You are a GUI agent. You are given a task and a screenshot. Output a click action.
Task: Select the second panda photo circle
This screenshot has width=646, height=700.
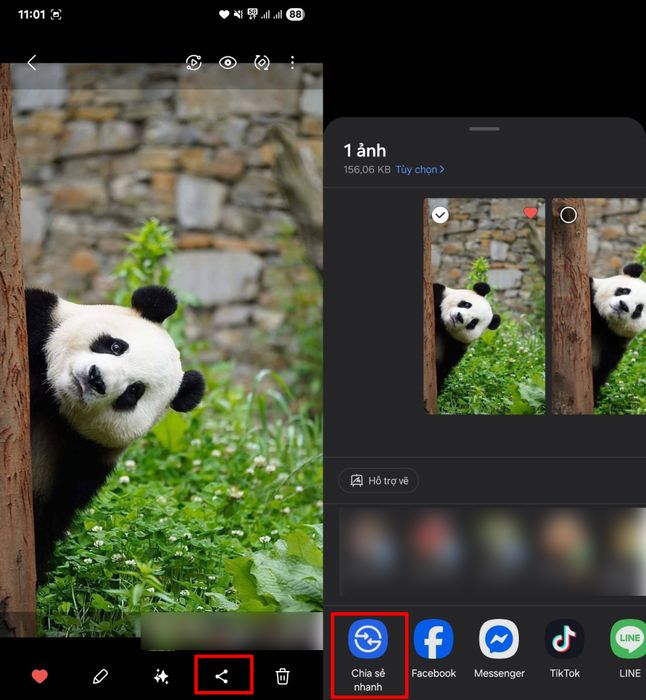tap(568, 215)
